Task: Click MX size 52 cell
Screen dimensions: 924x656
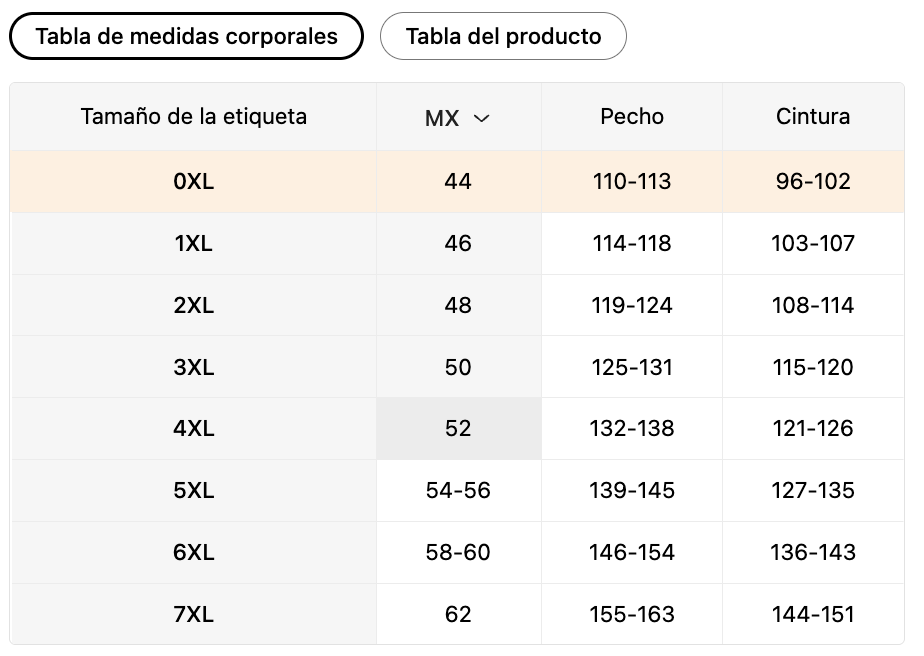Action: (x=458, y=428)
